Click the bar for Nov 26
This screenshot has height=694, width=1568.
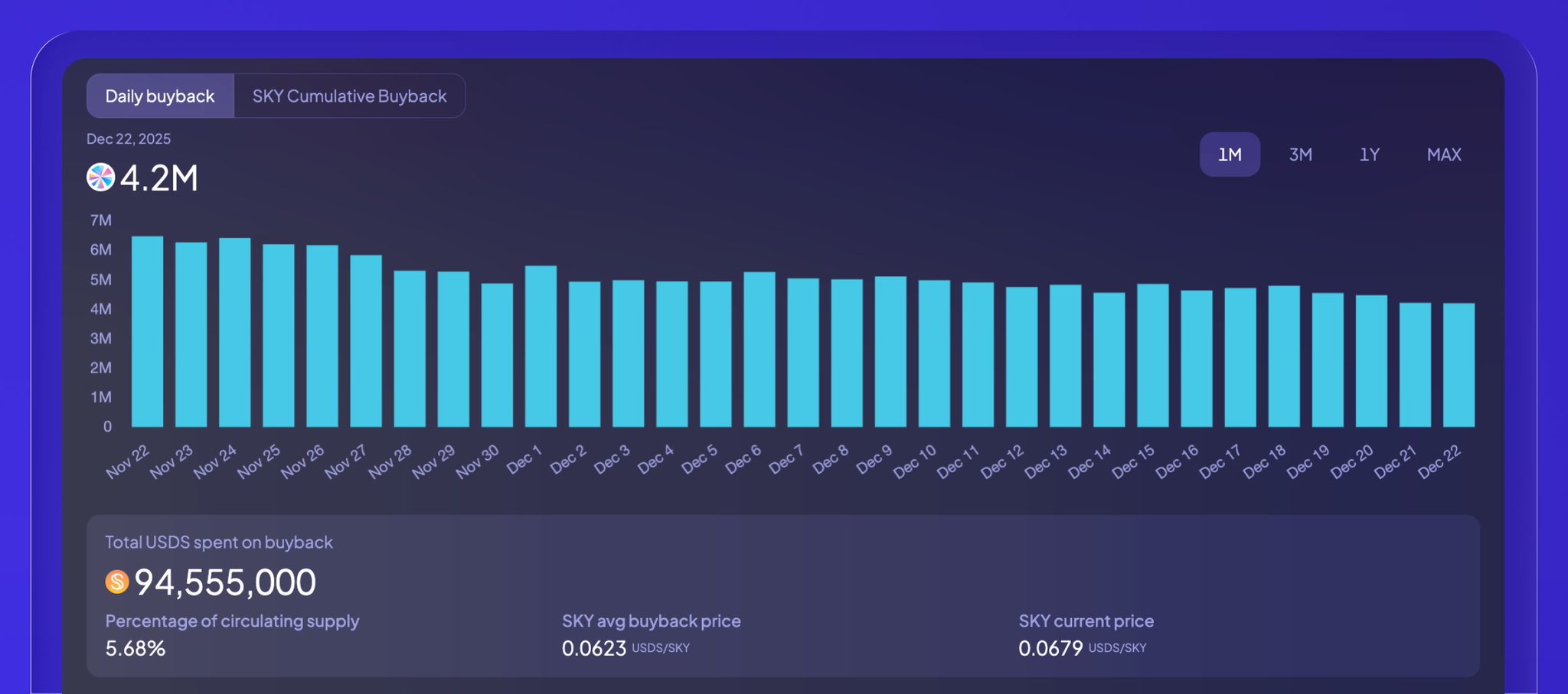coord(322,336)
